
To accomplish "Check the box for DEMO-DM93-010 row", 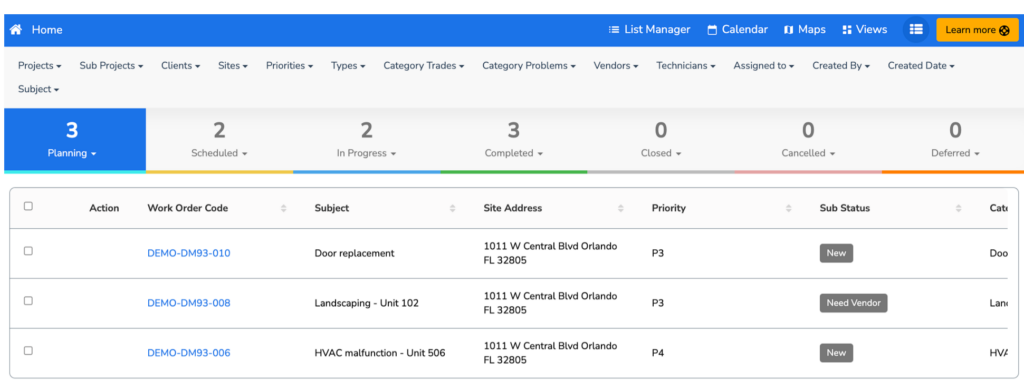I will pos(28,251).
